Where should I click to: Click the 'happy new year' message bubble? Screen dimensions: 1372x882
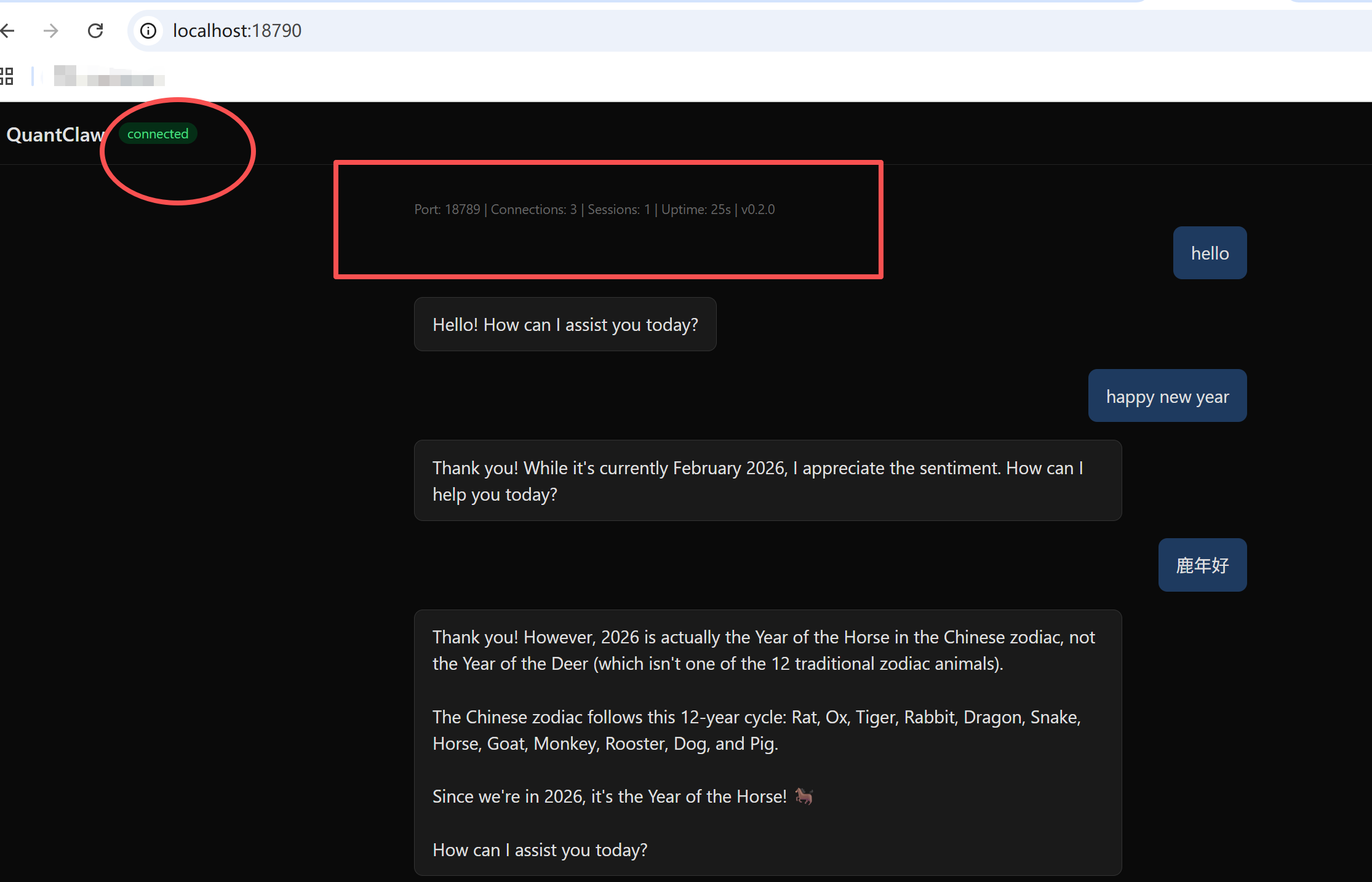click(1167, 396)
